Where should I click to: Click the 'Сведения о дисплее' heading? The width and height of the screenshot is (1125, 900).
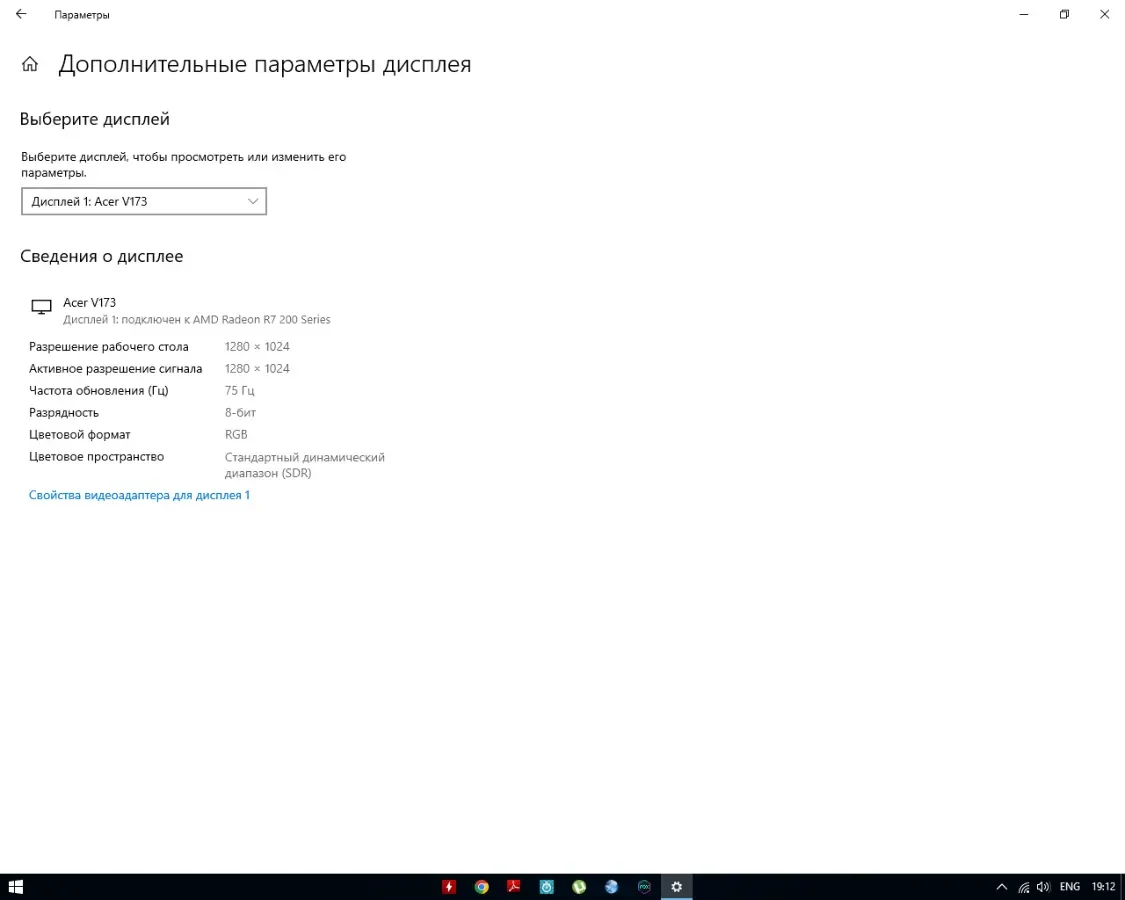(101, 256)
